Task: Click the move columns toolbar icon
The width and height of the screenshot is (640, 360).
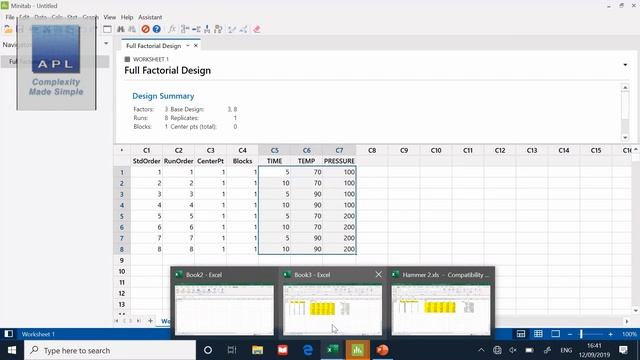Action: 218,29
